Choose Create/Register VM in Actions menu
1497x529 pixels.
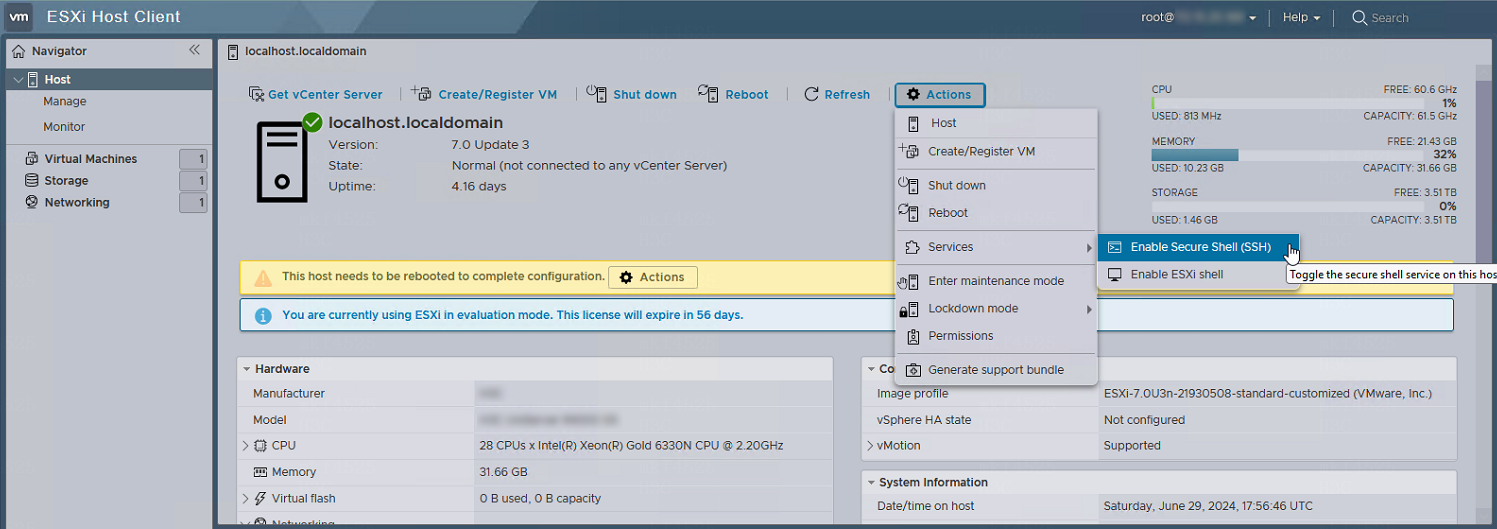point(996,152)
